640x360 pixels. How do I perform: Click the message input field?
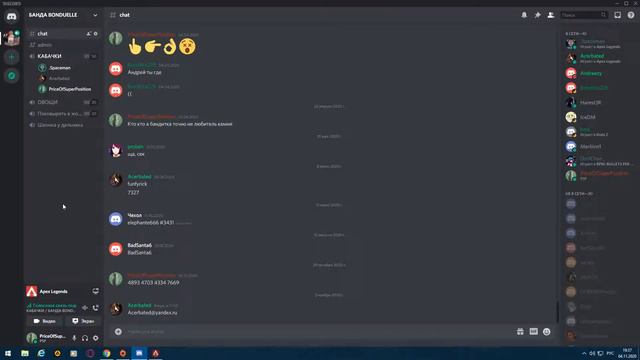pos(318,332)
